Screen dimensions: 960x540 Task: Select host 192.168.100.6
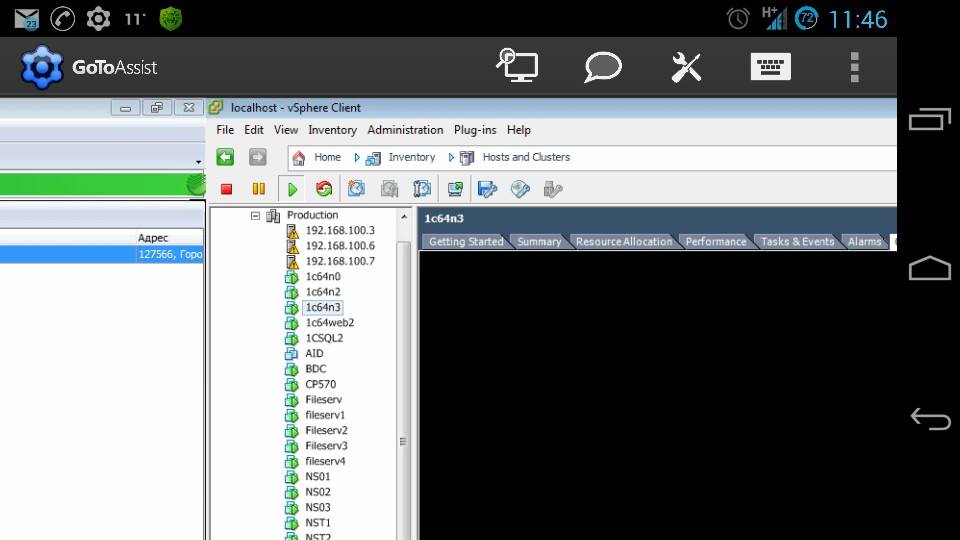click(340, 246)
